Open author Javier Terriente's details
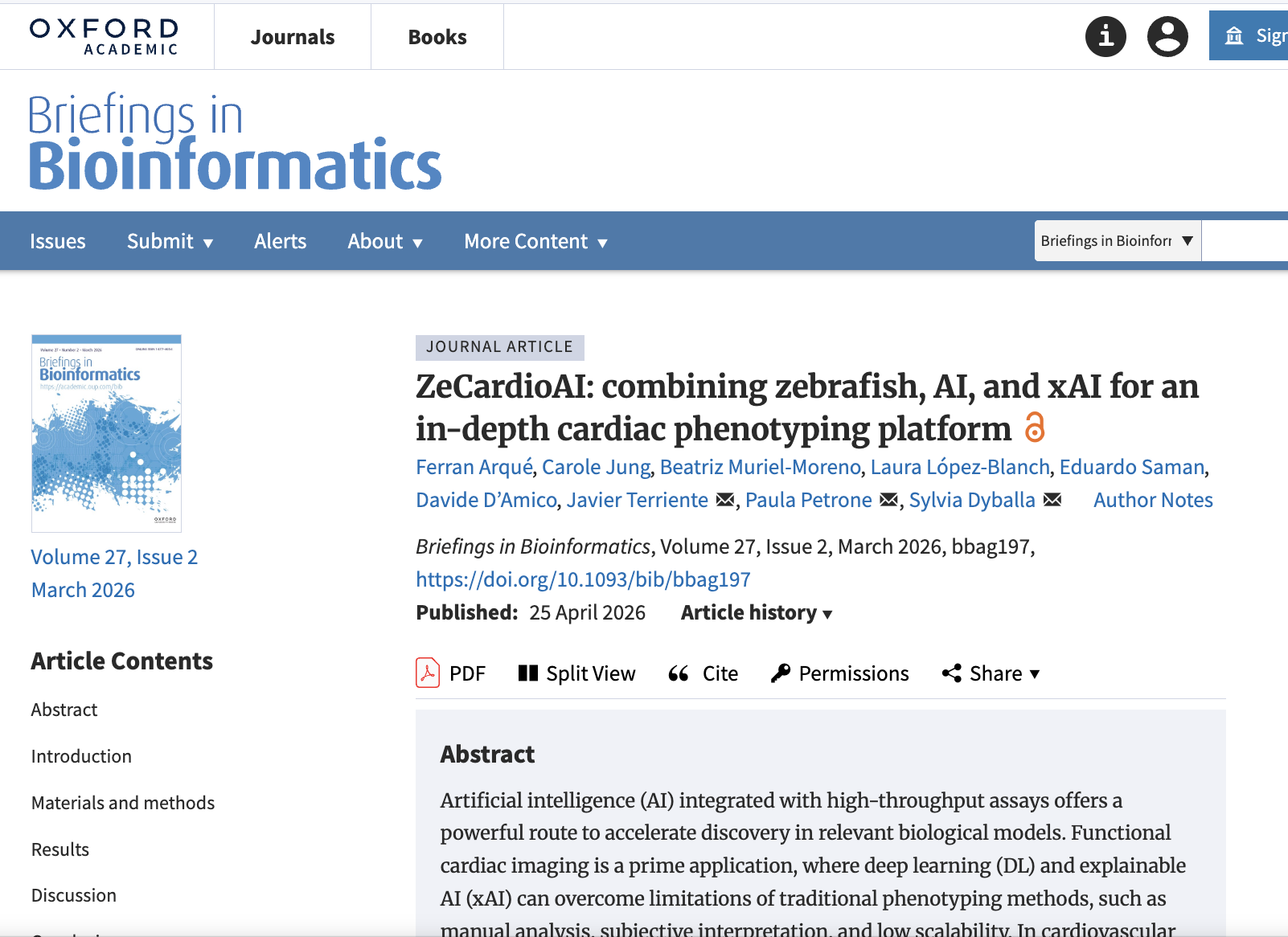The width and height of the screenshot is (1288, 937). [x=638, y=500]
